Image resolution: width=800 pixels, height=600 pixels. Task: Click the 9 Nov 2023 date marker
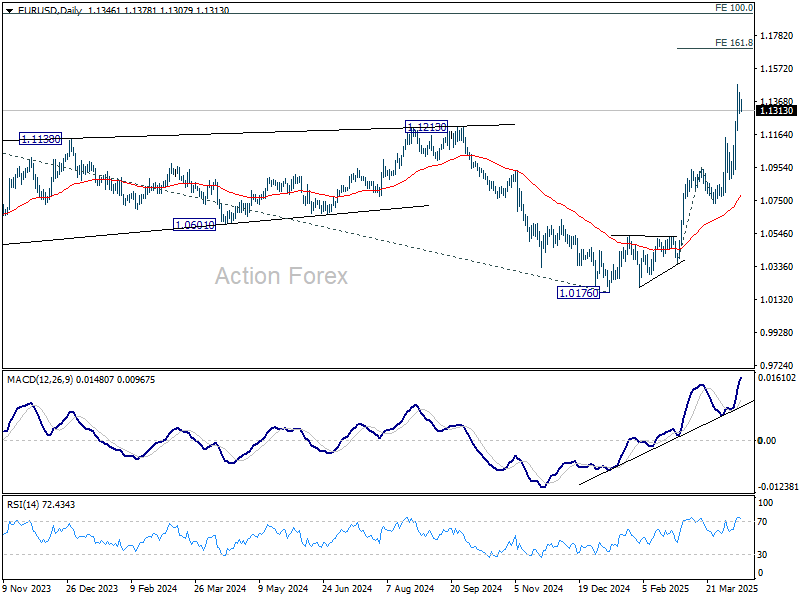tap(29, 590)
